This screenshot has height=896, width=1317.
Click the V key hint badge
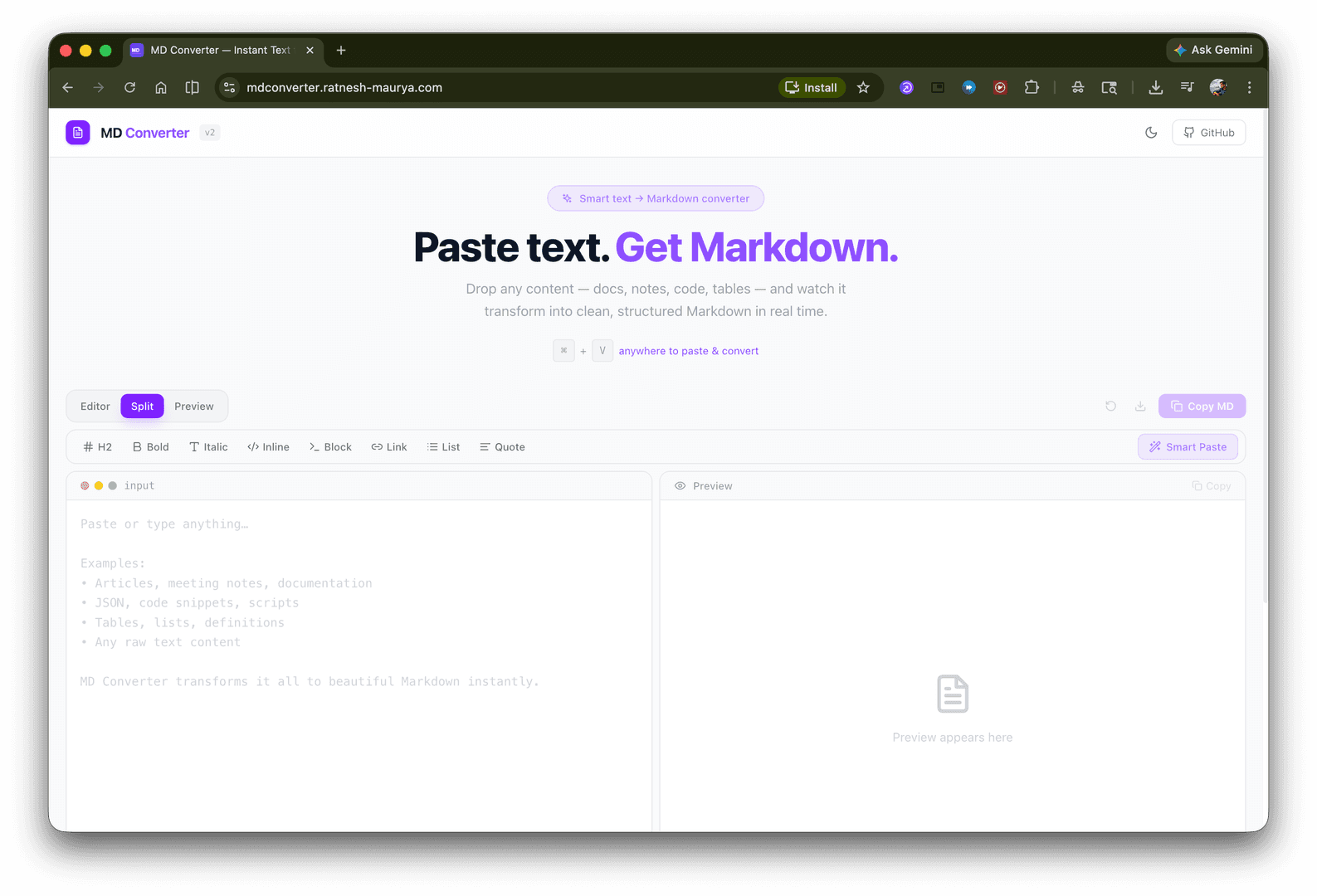pos(602,351)
